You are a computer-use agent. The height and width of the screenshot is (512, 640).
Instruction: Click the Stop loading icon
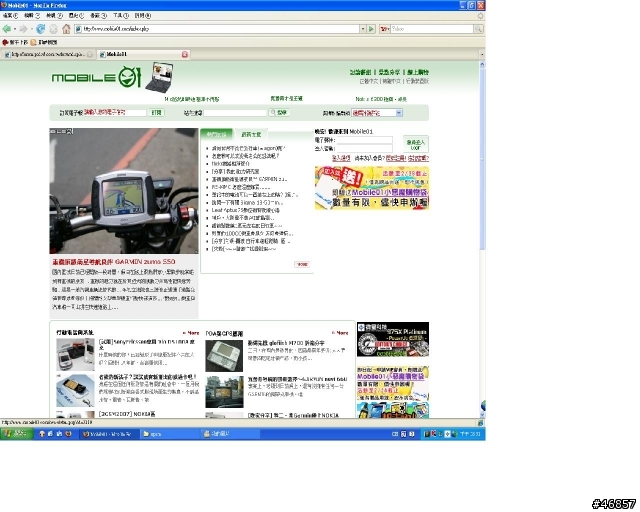tap(53, 29)
